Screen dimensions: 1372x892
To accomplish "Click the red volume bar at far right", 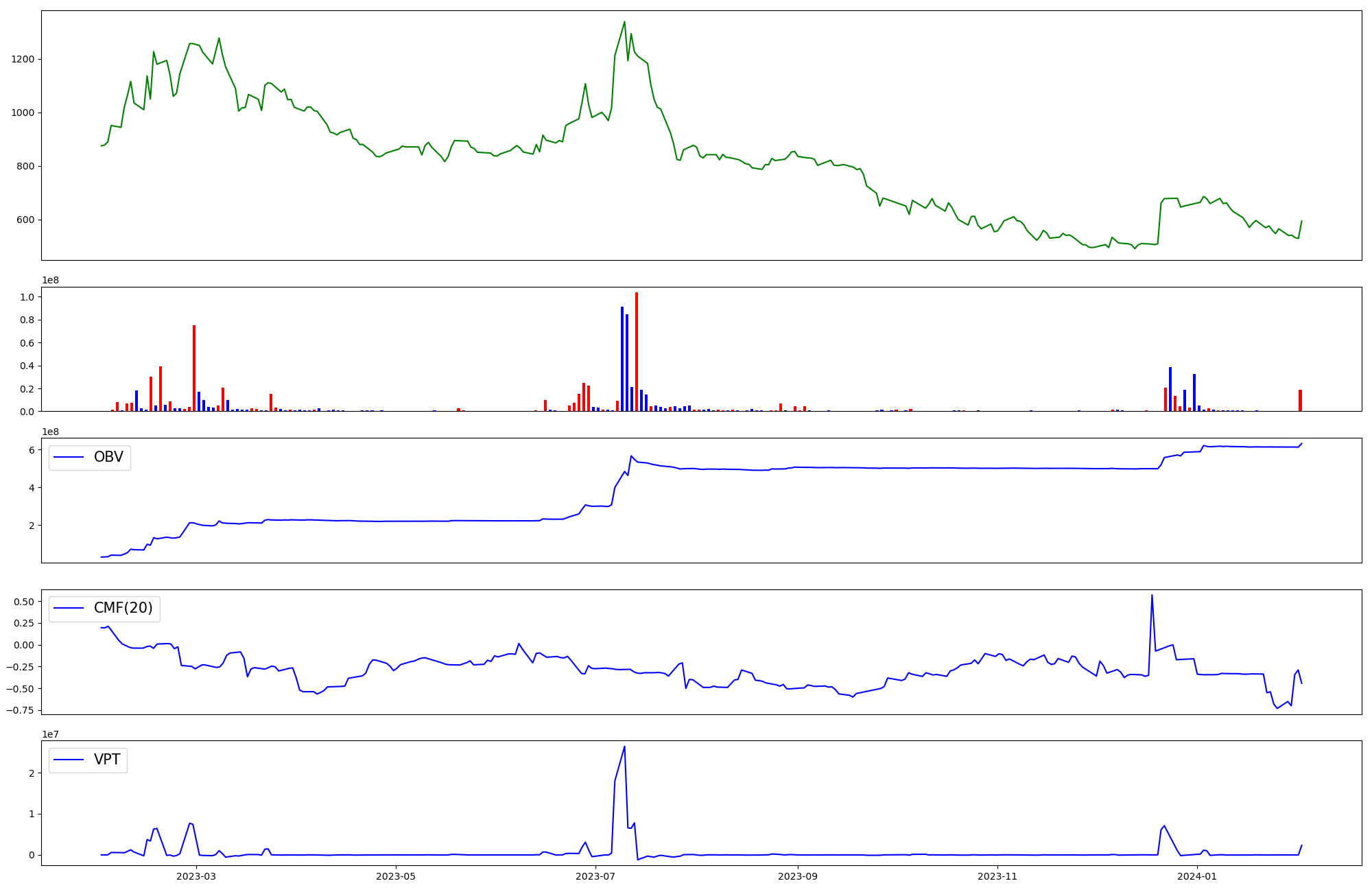I will pyautogui.click(x=1300, y=401).
